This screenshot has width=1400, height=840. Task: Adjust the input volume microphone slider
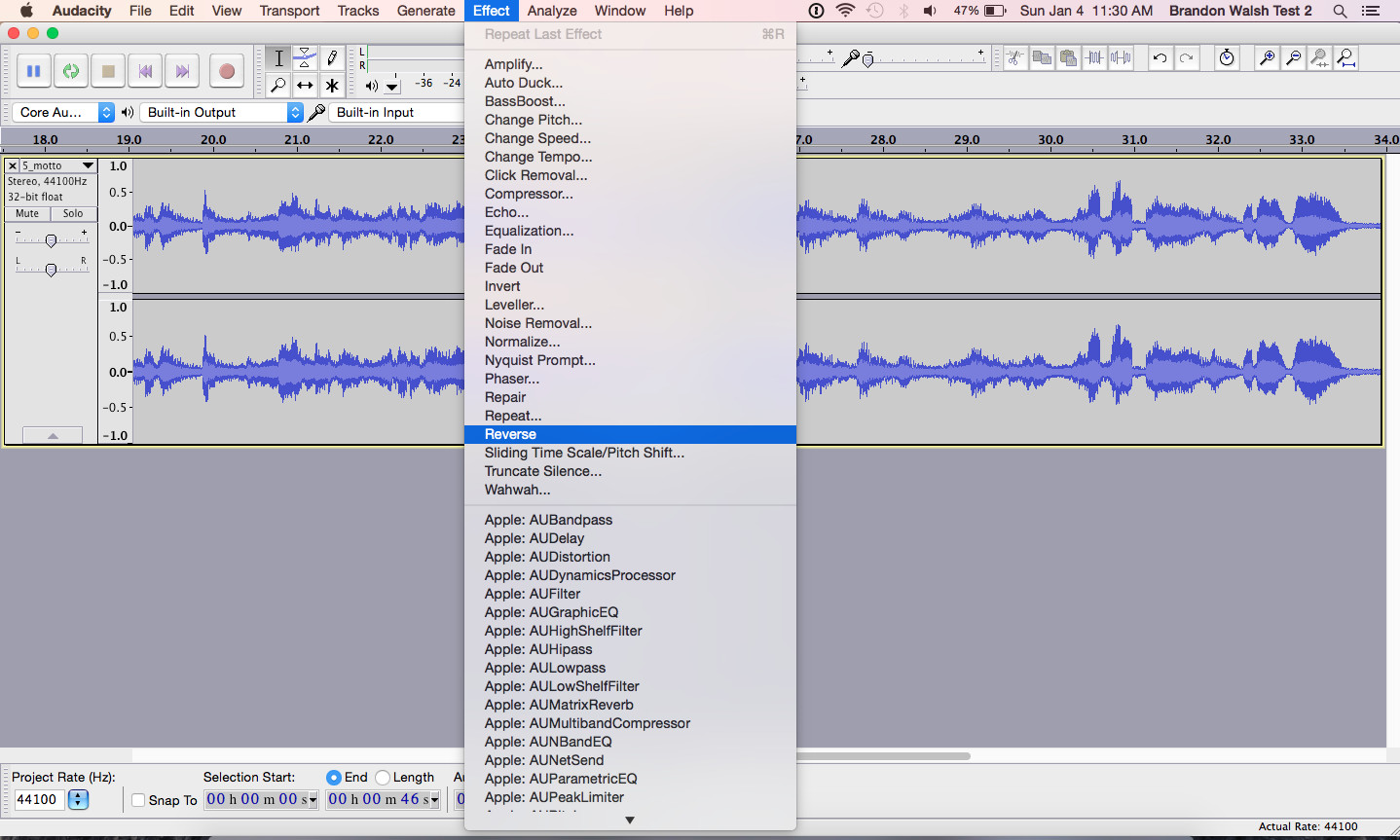coord(867,59)
